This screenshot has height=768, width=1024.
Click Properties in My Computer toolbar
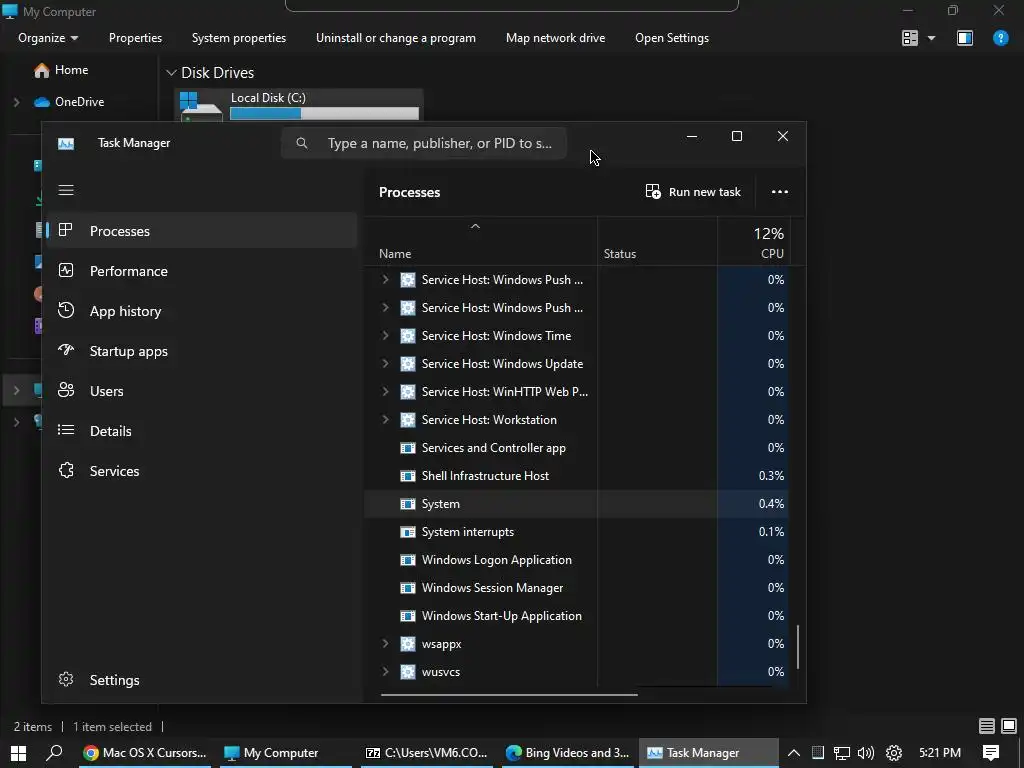[135, 38]
